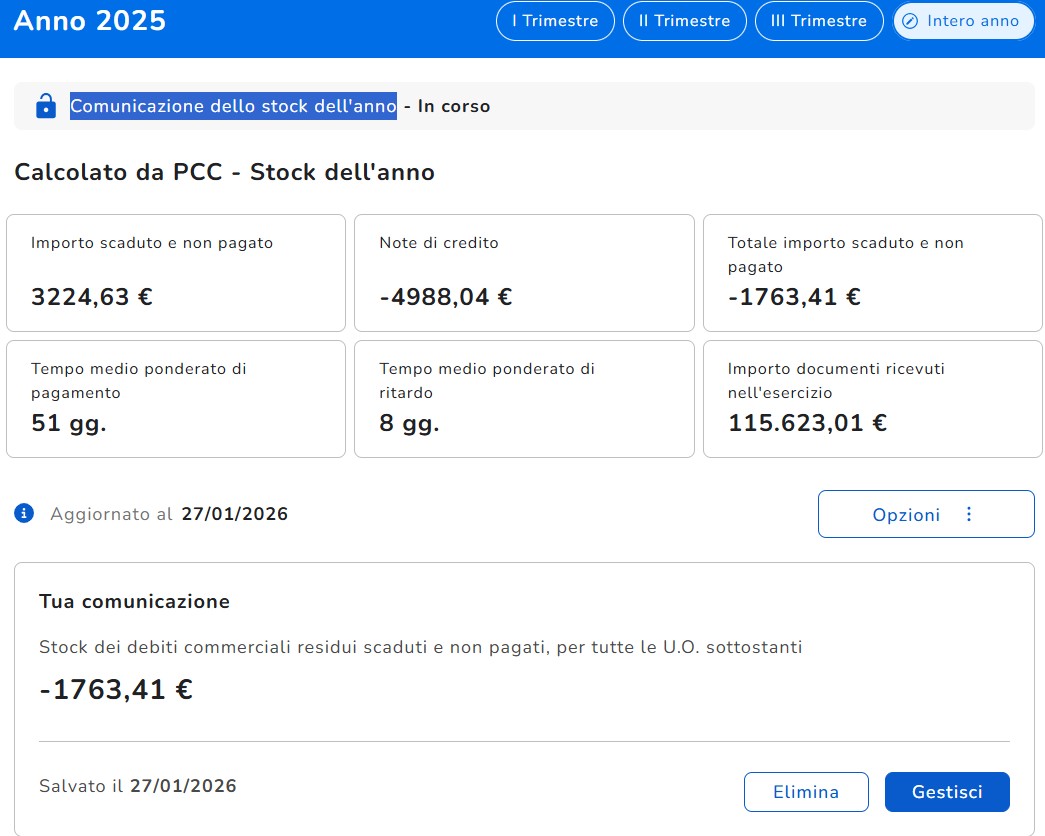Screen dimensions: 1045x836
Task: Click the Tua comunicazione heading
Action: pyautogui.click(x=134, y=601)
